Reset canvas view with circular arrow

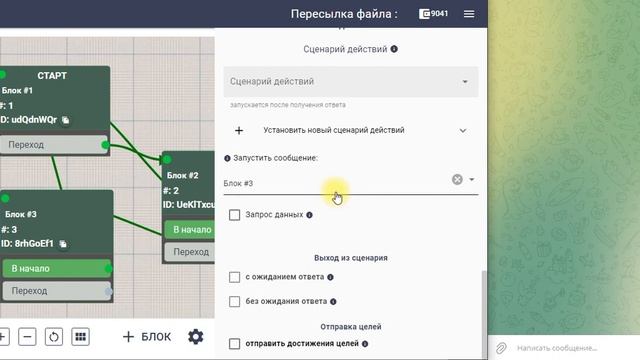54,337
